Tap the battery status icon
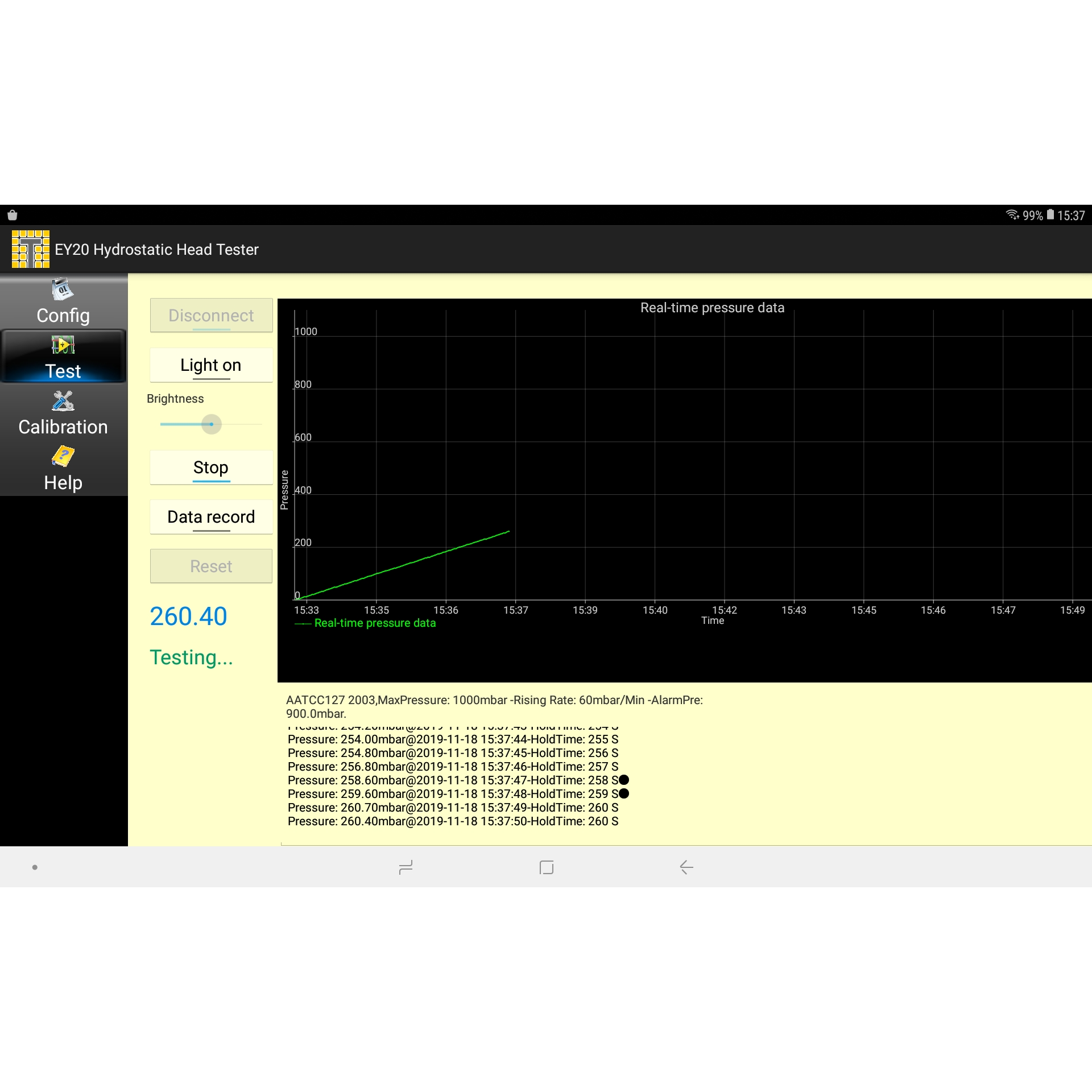This screenshot has height=1092, width=1092. coord(1050,215)
